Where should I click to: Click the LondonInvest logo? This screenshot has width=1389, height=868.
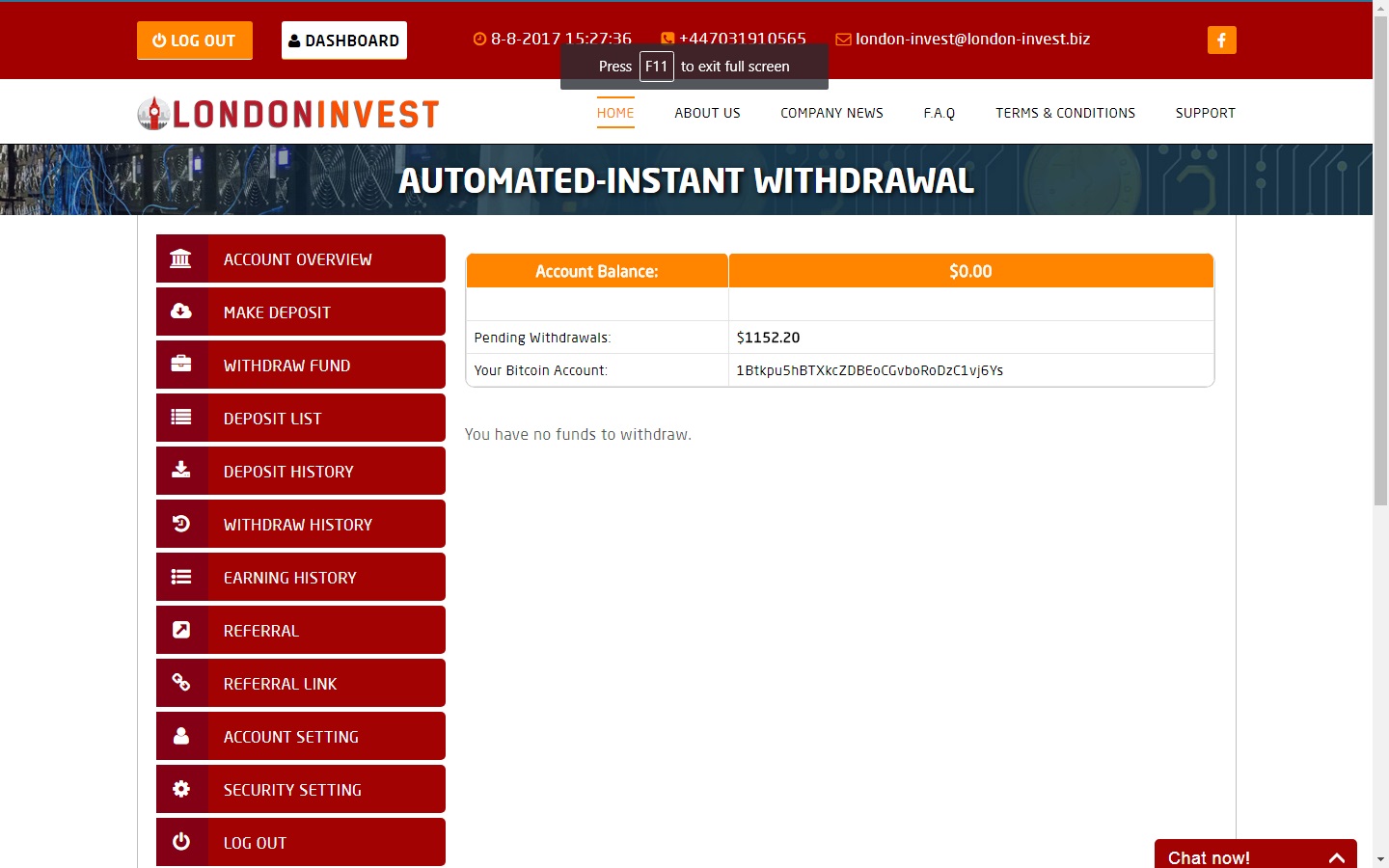click(x=288, y=114)
